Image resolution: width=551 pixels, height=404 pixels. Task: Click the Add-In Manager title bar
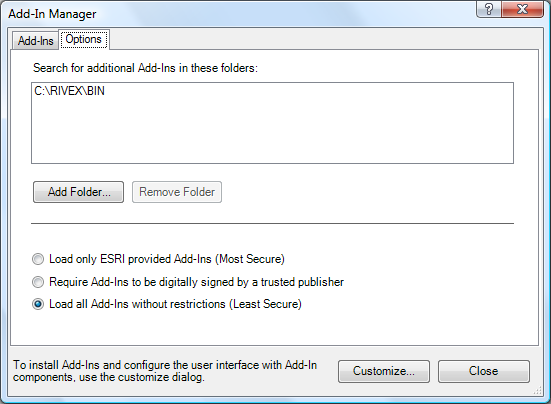pos(239,14)
